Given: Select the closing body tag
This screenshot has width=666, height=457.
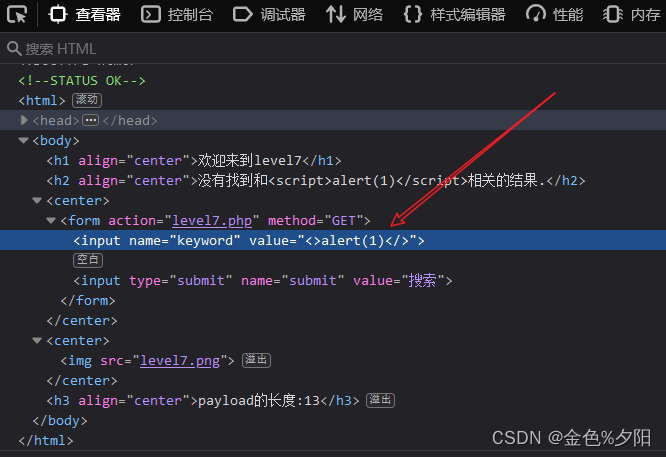Looking at the screenshot, I should [x=60, y=420].
